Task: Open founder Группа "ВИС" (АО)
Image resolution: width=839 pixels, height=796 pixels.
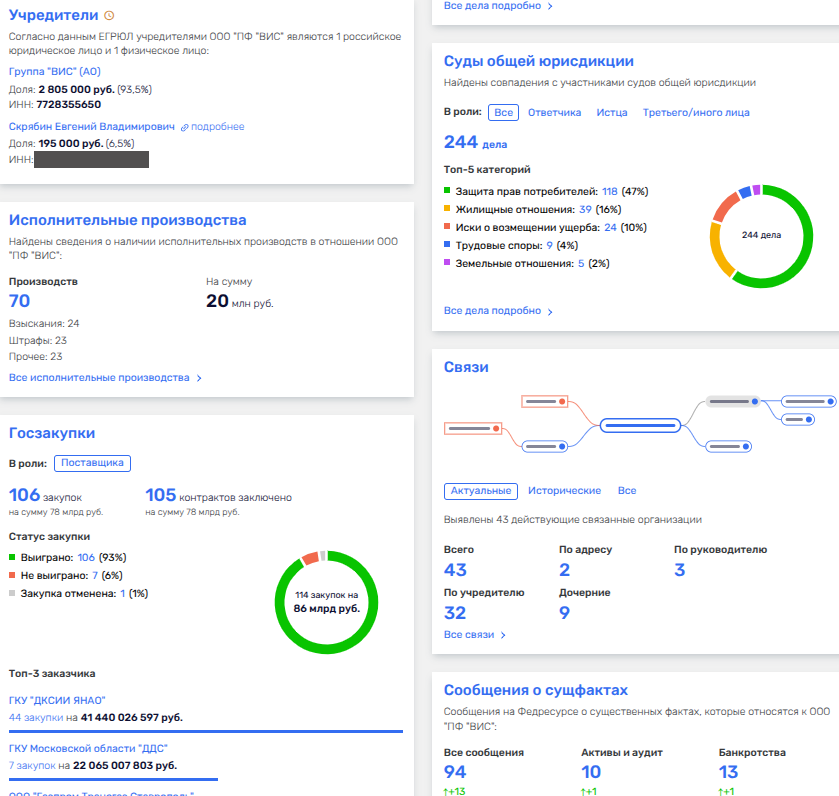Action: [x=55, y=72]
